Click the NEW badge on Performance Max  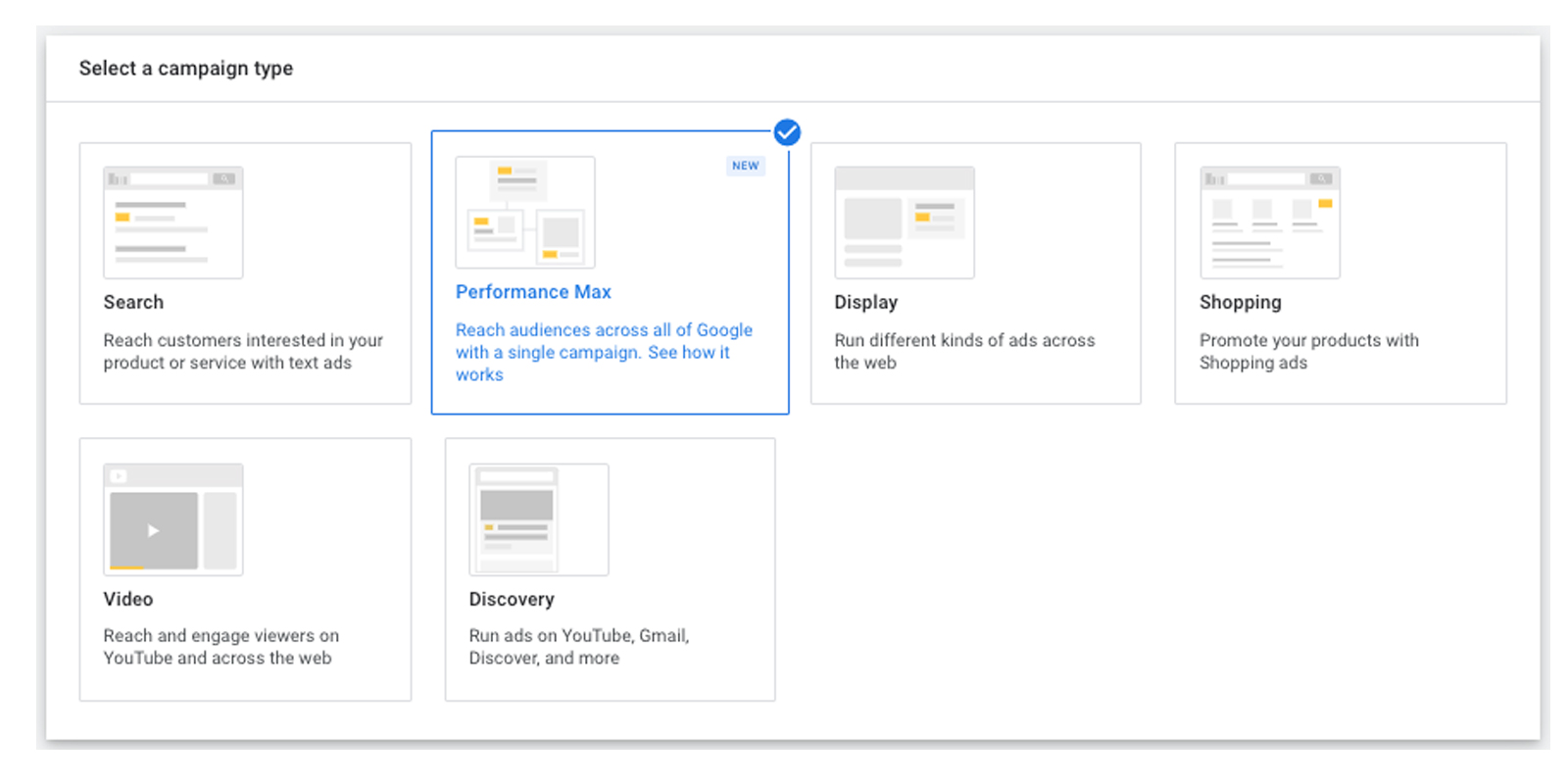point(745,166)
